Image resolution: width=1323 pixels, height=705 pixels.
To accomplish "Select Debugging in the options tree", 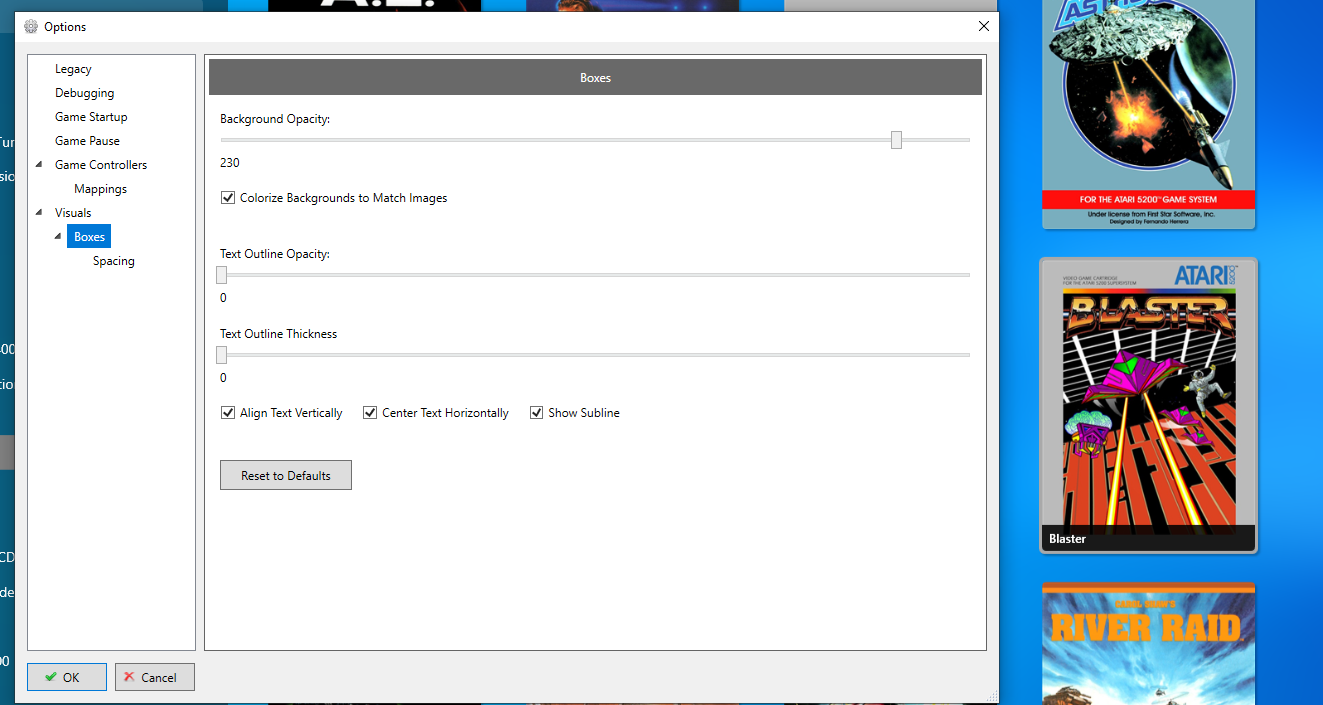I will coord(85,93).
